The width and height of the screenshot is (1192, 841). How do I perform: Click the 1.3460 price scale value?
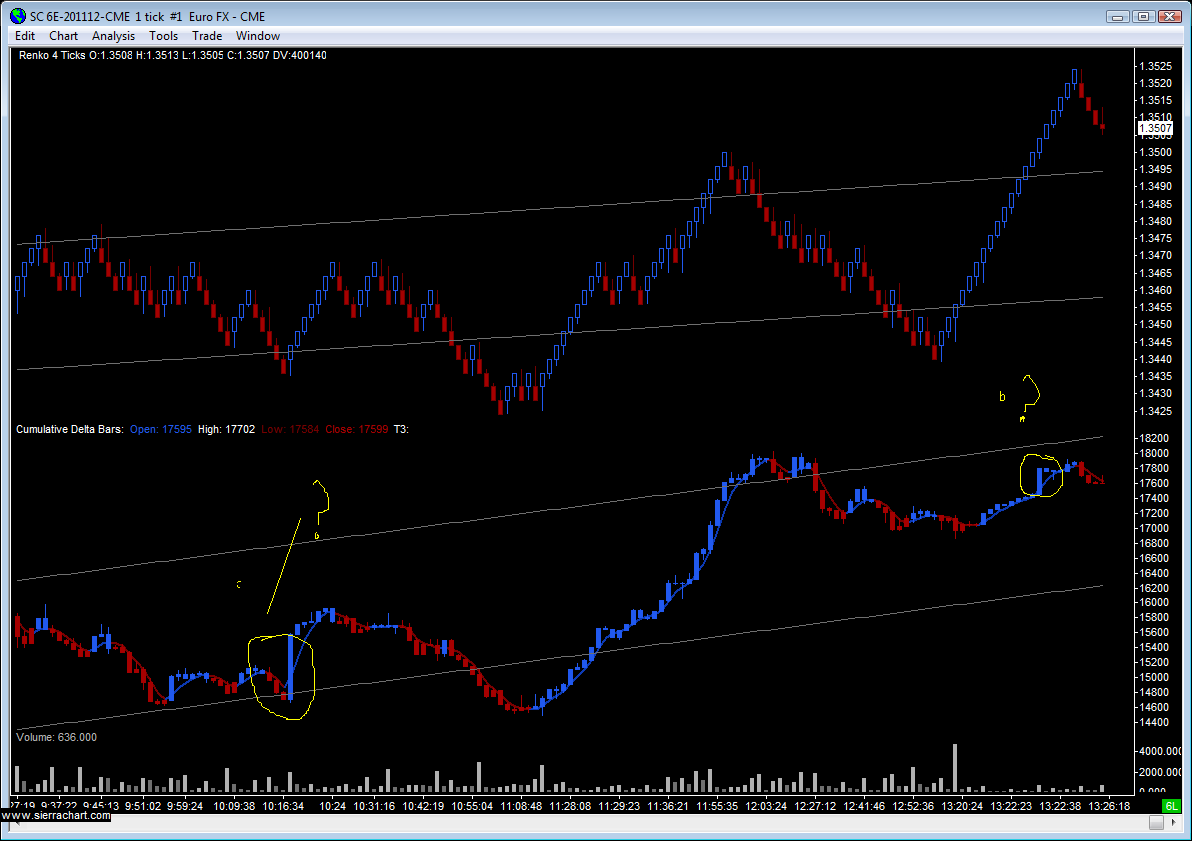1155,290
